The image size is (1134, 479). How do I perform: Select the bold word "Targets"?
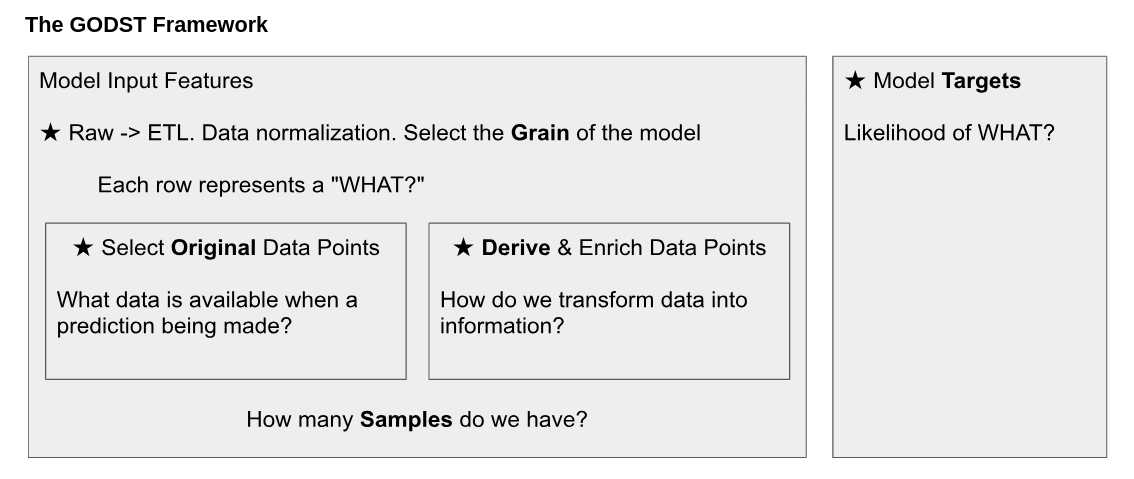pyautogui.click(x=981, y=81)
